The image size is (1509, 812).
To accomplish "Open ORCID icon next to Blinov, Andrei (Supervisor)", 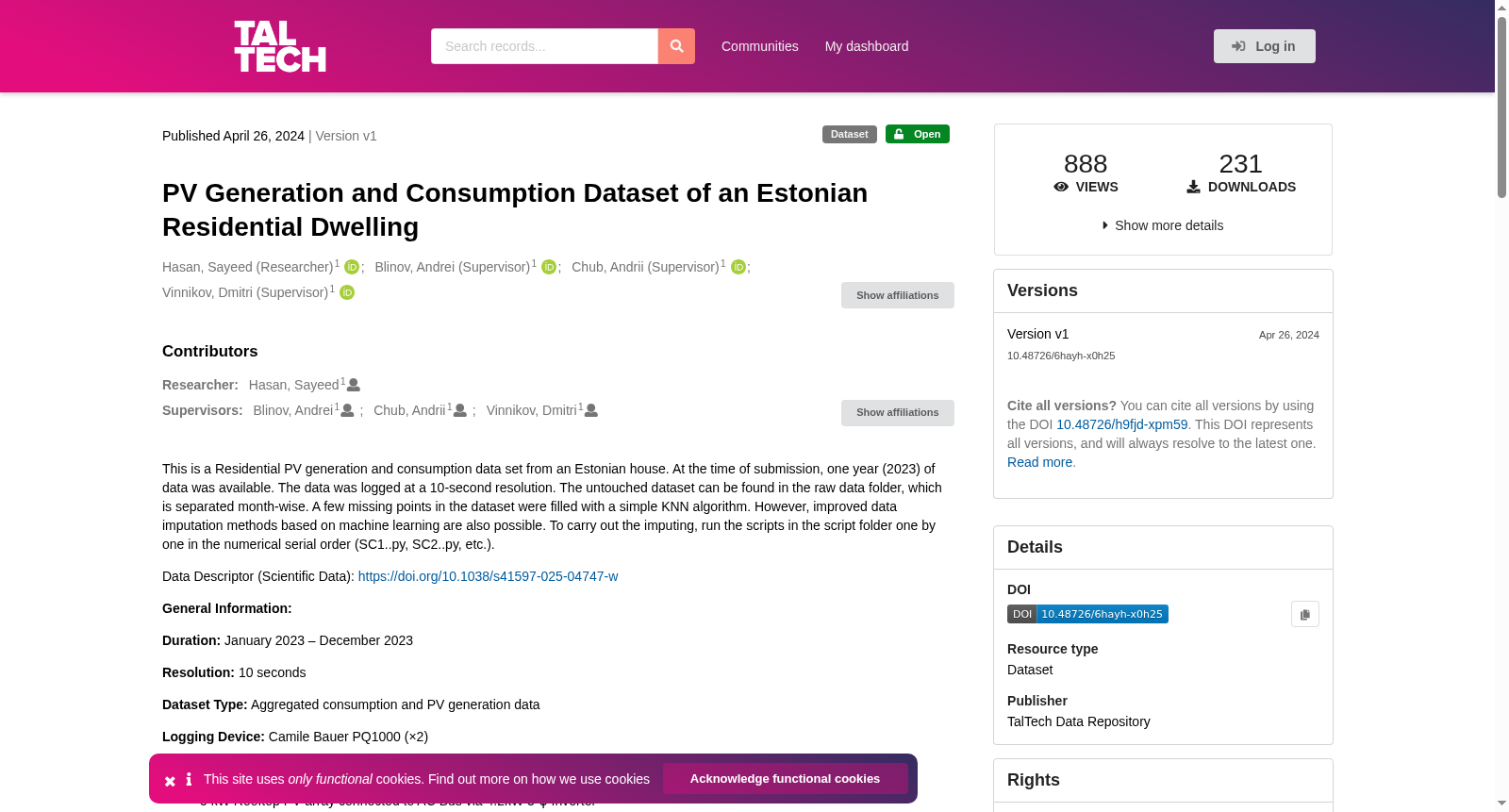I will [549, 267].
